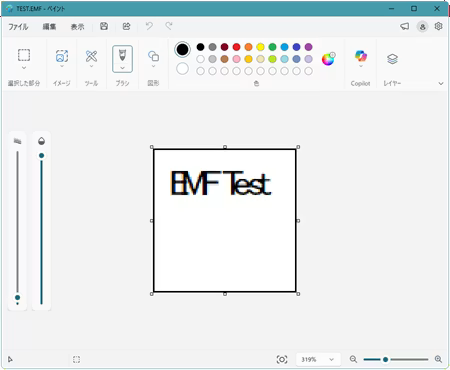Viewport: 450px width, 370px height.
Task: Click the Undo arrow
Action: (149, 26)
